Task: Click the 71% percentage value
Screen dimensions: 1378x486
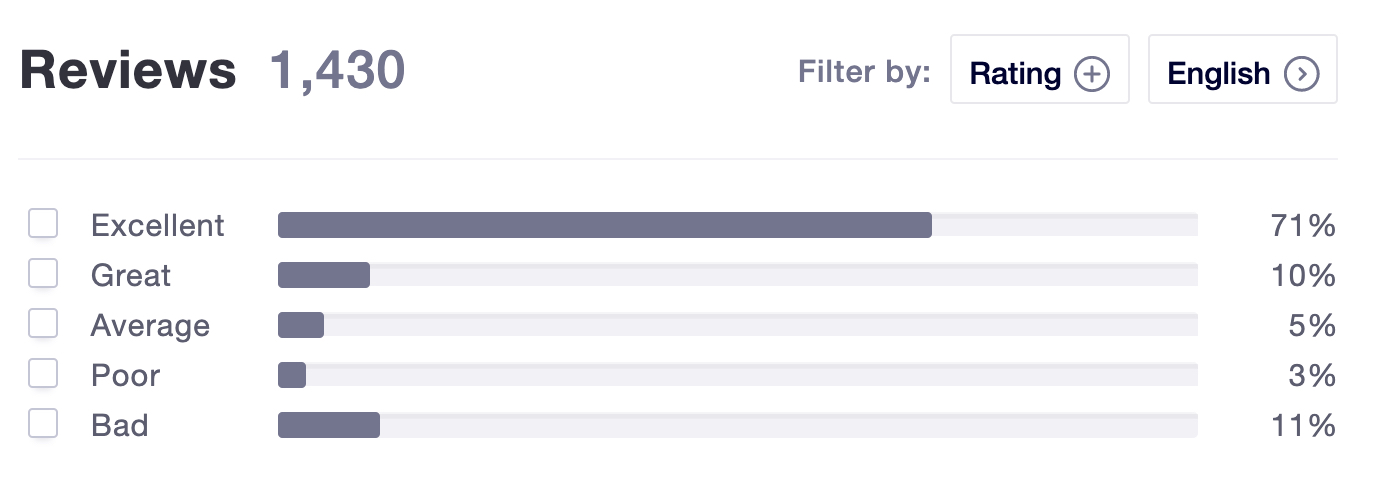Action: (1304, 226)
